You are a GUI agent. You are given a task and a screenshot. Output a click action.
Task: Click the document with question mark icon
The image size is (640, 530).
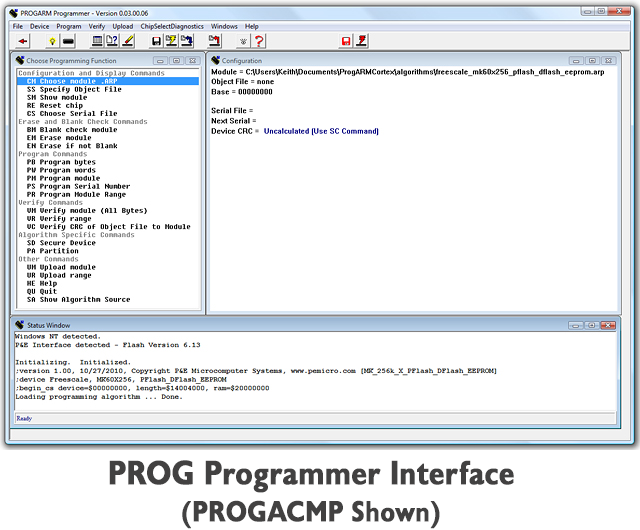(x=112, y=41)
